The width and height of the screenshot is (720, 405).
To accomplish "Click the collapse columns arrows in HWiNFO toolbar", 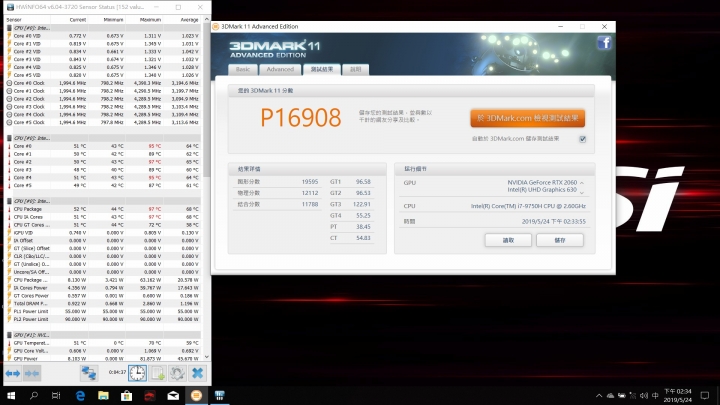I will click(x=32, y=373).
